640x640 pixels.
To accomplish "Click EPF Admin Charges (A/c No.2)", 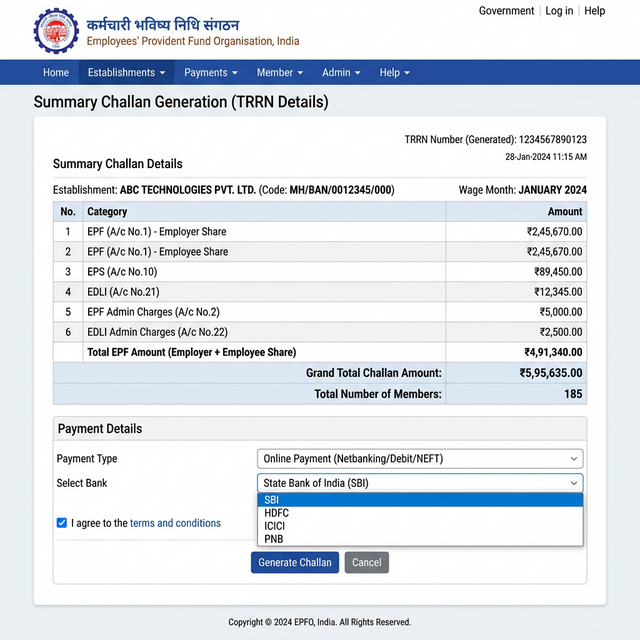I will click(153, 312).
